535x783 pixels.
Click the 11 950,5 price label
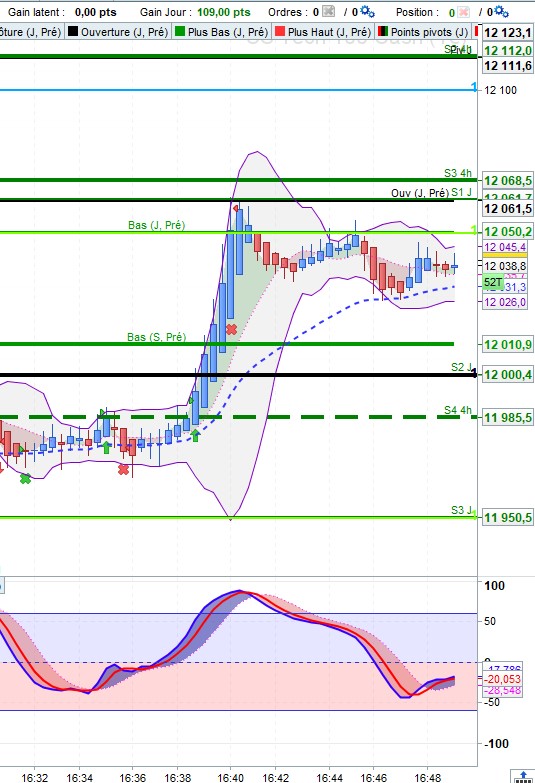[508, 517]
